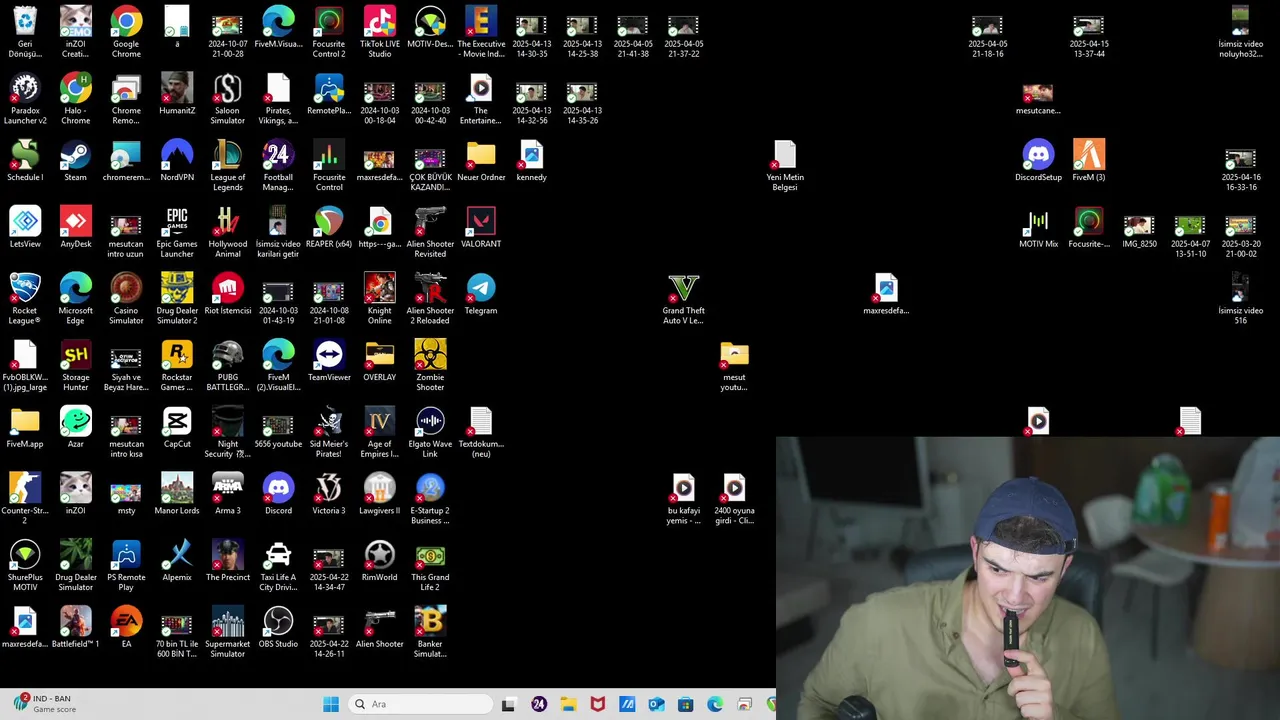Open the Discord desktop shortcut
The height and width of the screenshot is (720, 1280).
(x=278, y=493)
